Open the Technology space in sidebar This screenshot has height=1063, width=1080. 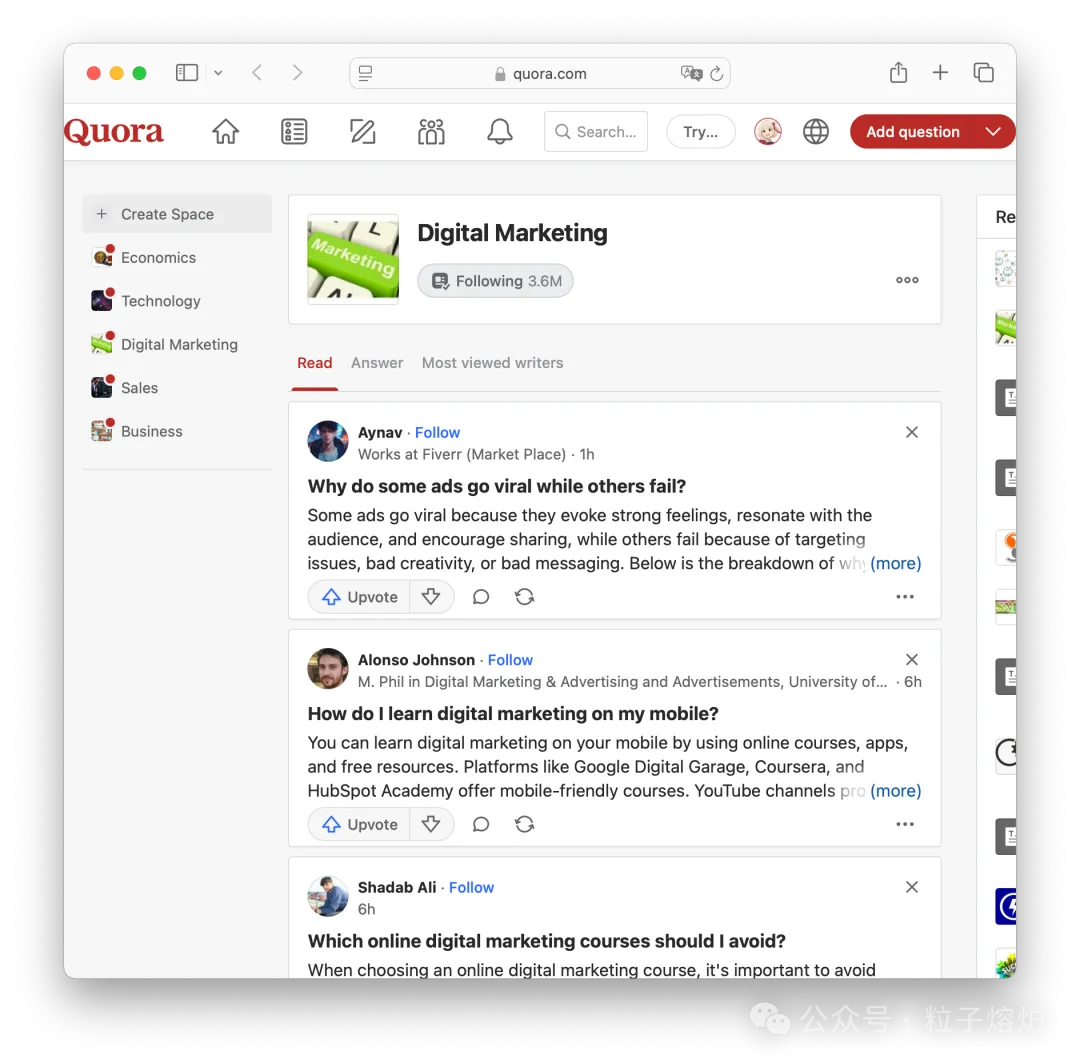177,301
